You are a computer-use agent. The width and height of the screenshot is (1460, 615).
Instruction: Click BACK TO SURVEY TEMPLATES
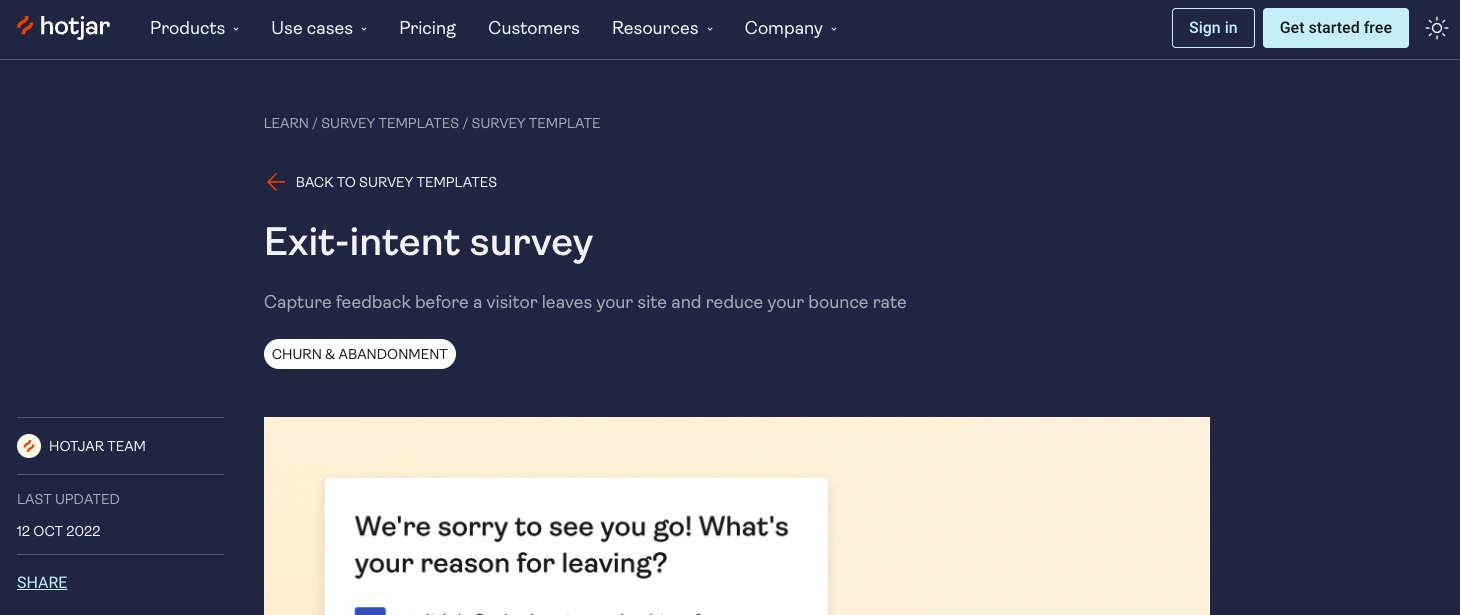point(396,182)
